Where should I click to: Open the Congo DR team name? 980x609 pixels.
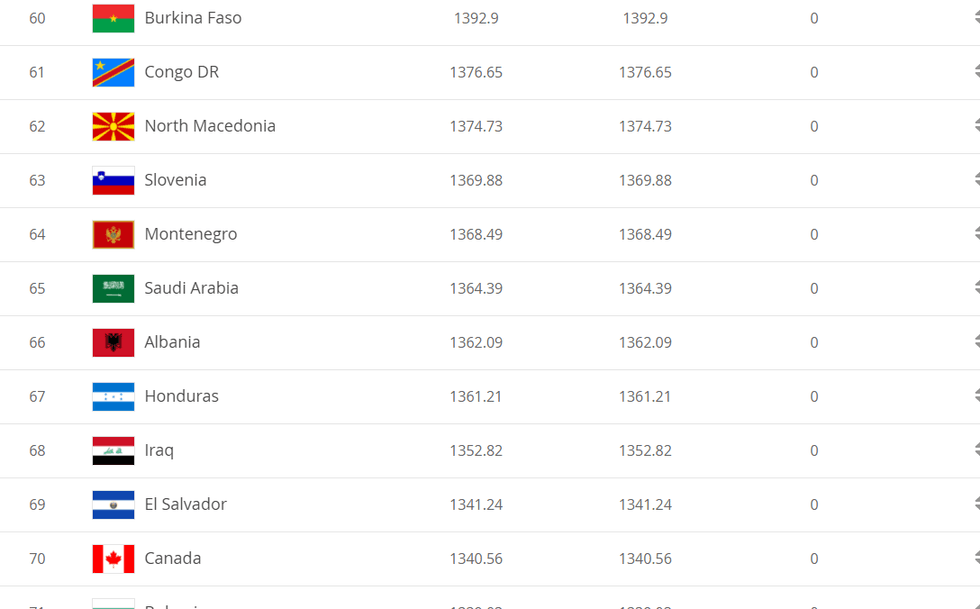click(x=181, y=72)
